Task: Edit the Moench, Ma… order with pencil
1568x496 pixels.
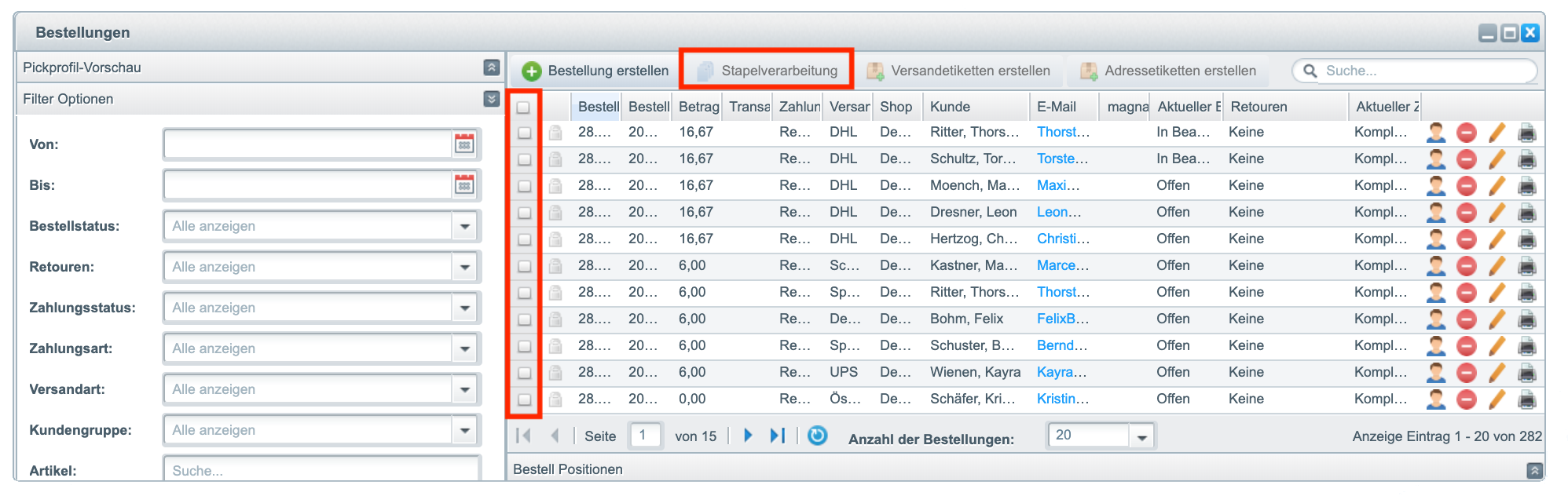Action: (x=1497, y=186)
